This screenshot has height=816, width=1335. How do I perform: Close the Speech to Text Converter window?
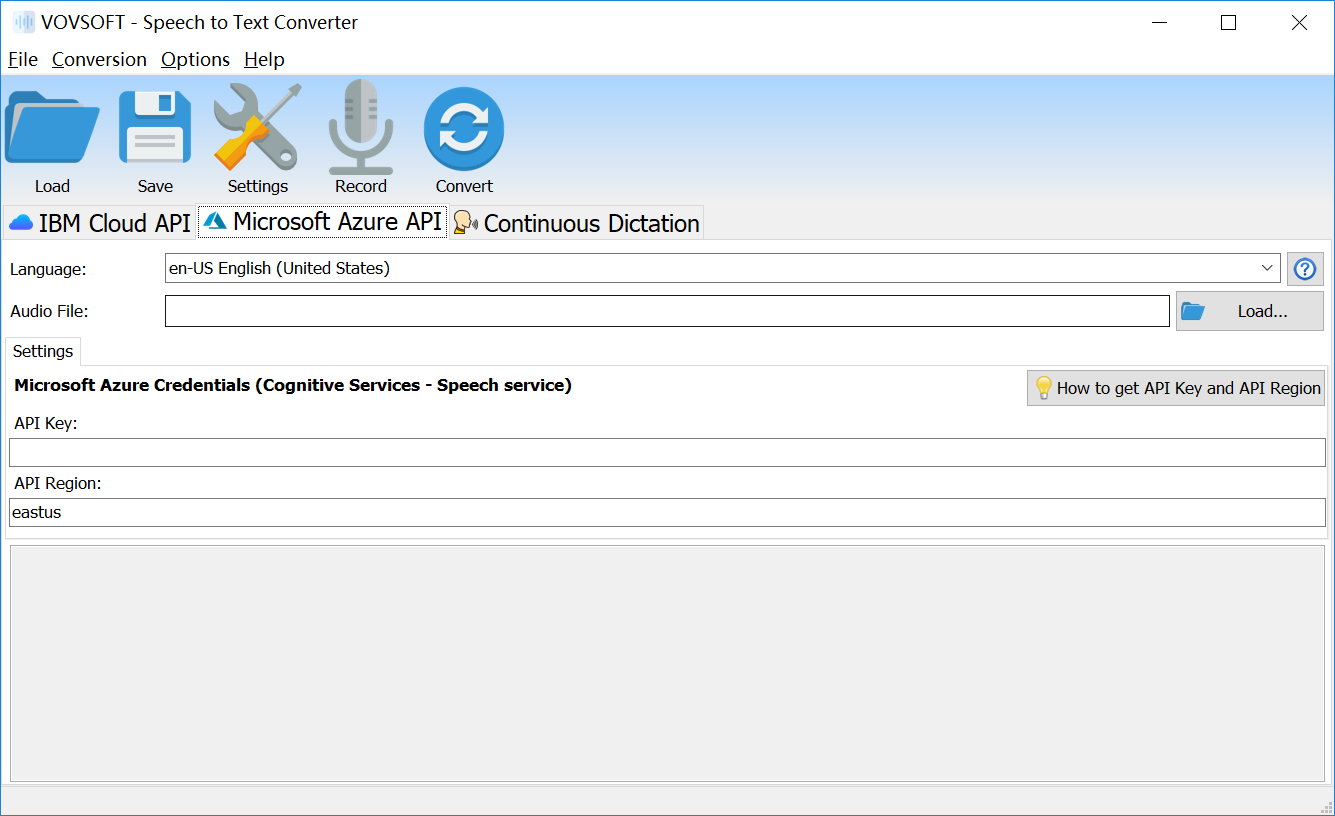click(1299, 23)
